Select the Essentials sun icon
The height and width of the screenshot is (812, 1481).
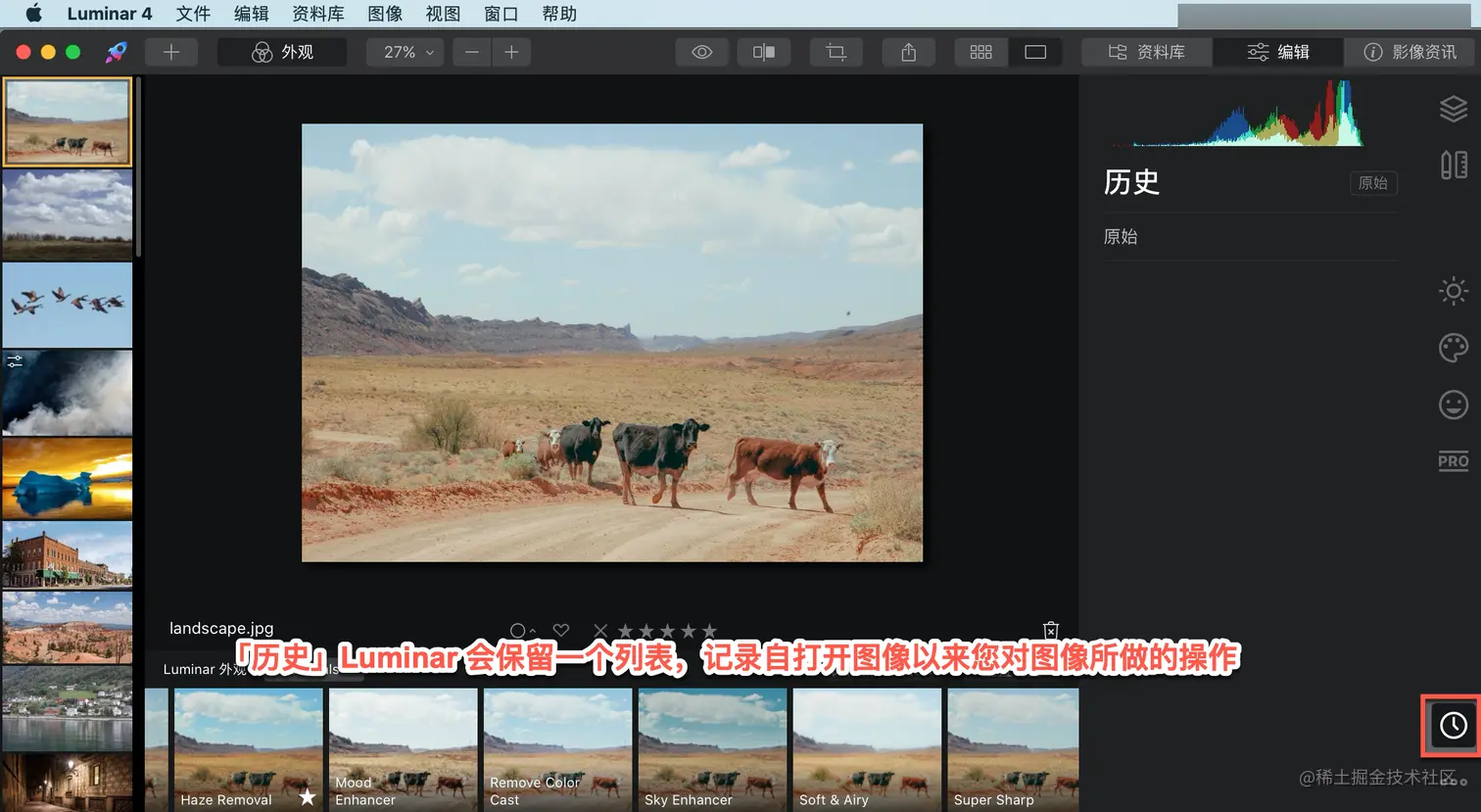pyautogui.click(x=1454, y=291)
